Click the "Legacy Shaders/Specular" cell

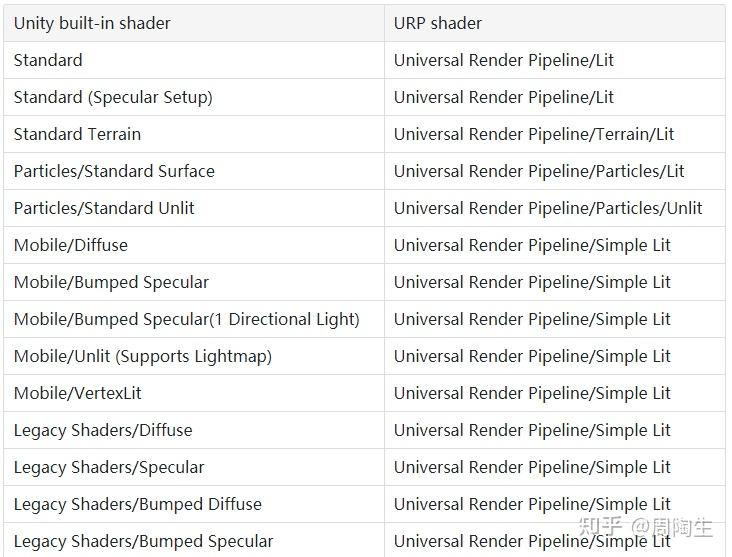[109, 467]
